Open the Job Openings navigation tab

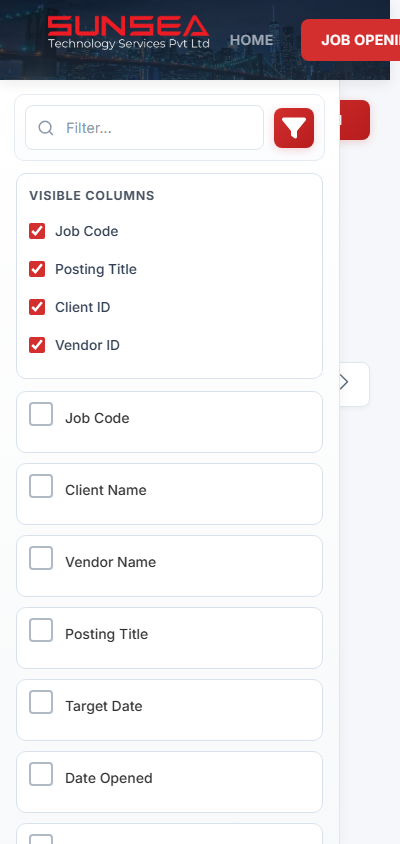(x=350, y=40)
